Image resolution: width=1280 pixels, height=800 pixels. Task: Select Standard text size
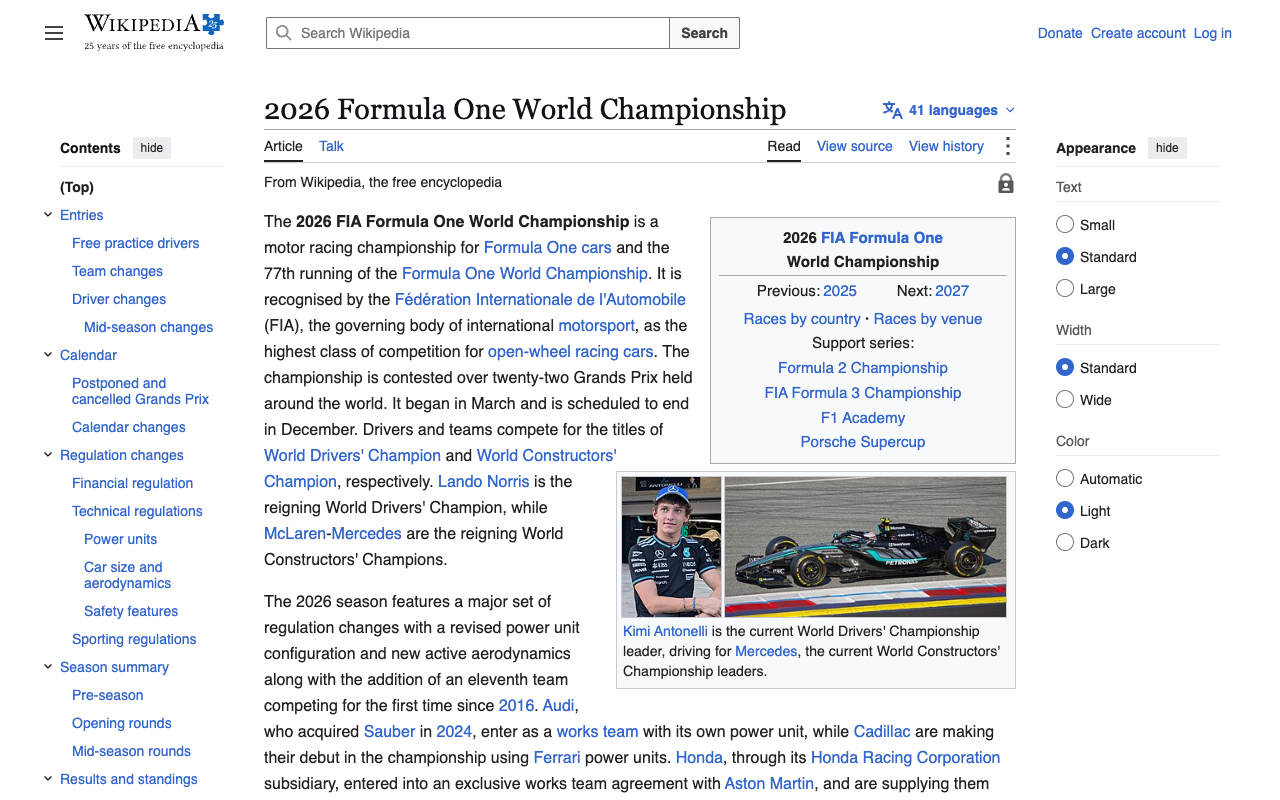coord(1065,257)
